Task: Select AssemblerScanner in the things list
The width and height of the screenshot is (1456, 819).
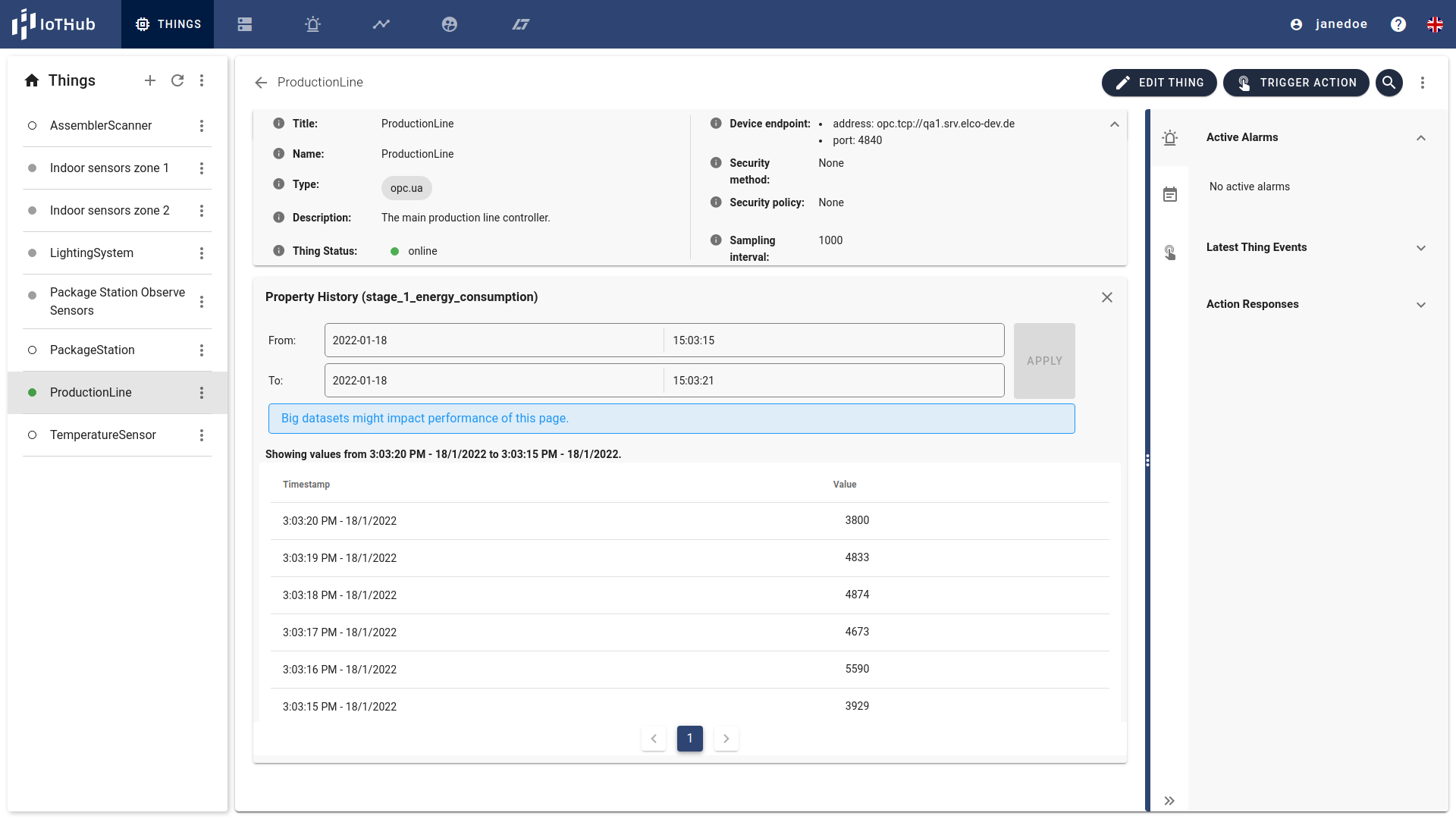Action: tap(101, 125)
